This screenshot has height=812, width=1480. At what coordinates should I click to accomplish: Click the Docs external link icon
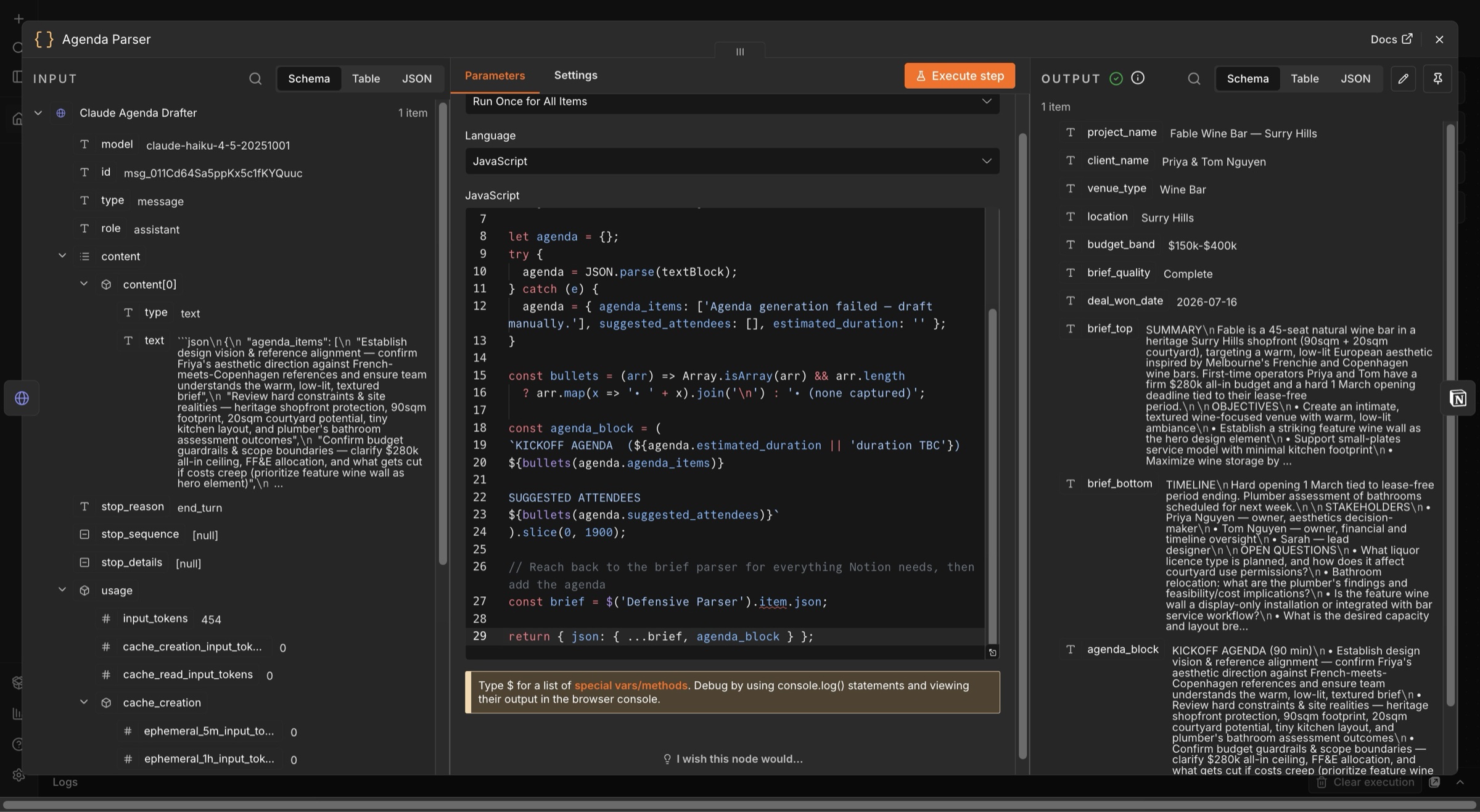click(1407, 39)
